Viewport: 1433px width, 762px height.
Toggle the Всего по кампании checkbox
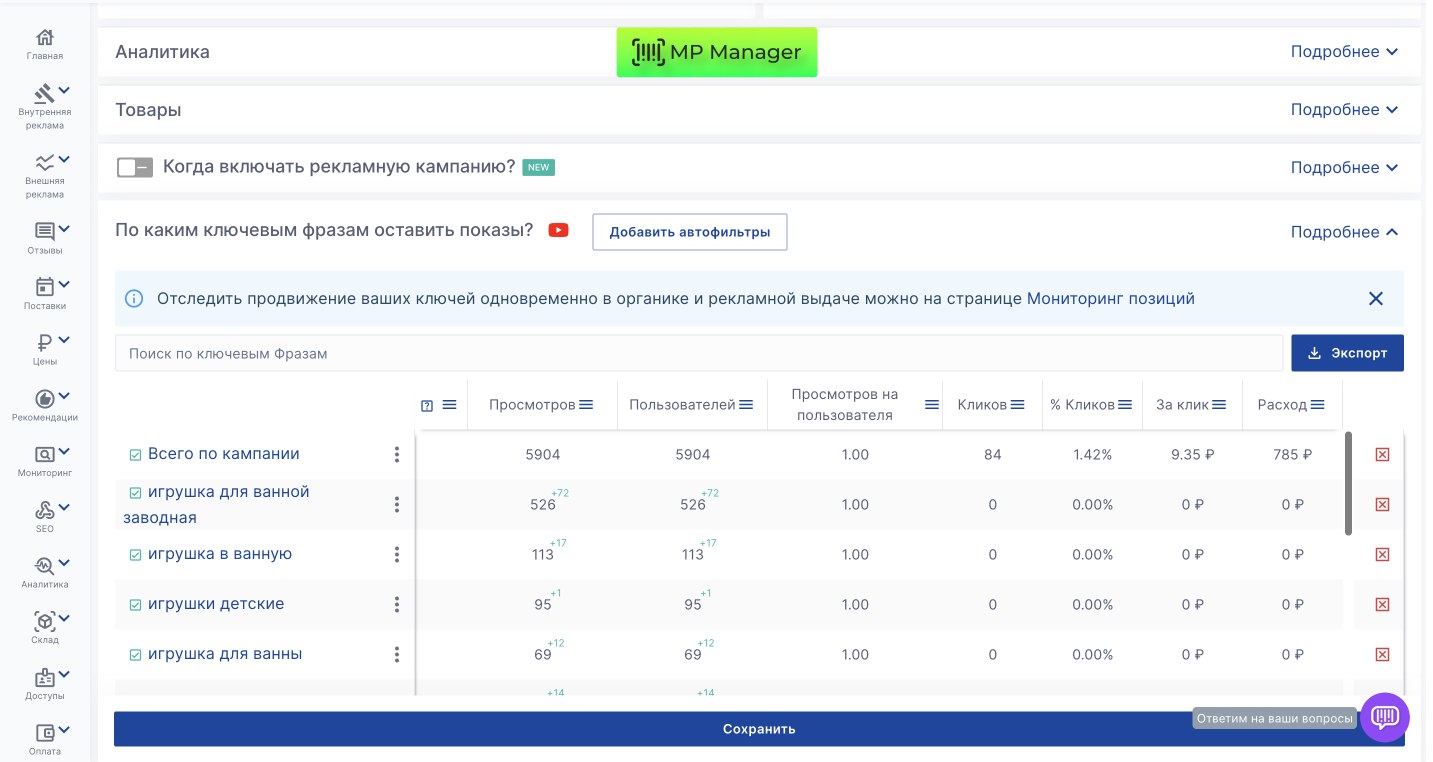click(x=135, y=455)
